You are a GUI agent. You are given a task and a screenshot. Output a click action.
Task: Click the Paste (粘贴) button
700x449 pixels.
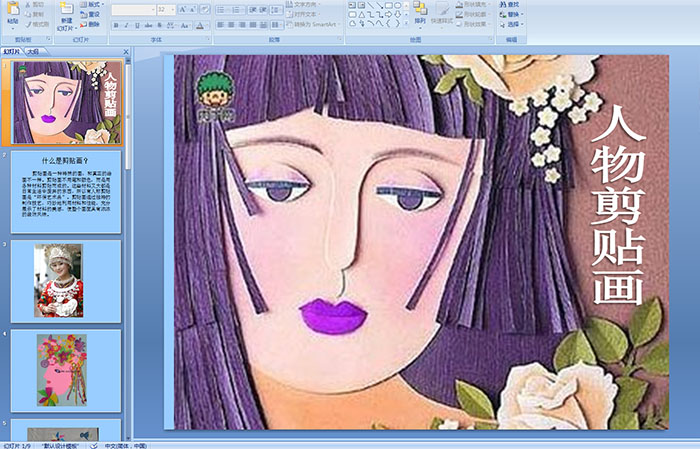click(x=13, y=15)
